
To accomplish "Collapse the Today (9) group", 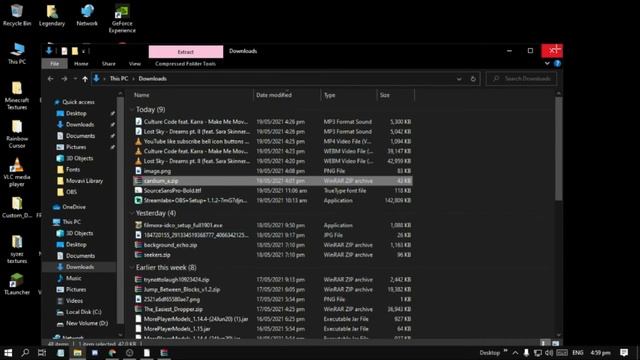I will (x=131, y=109).
